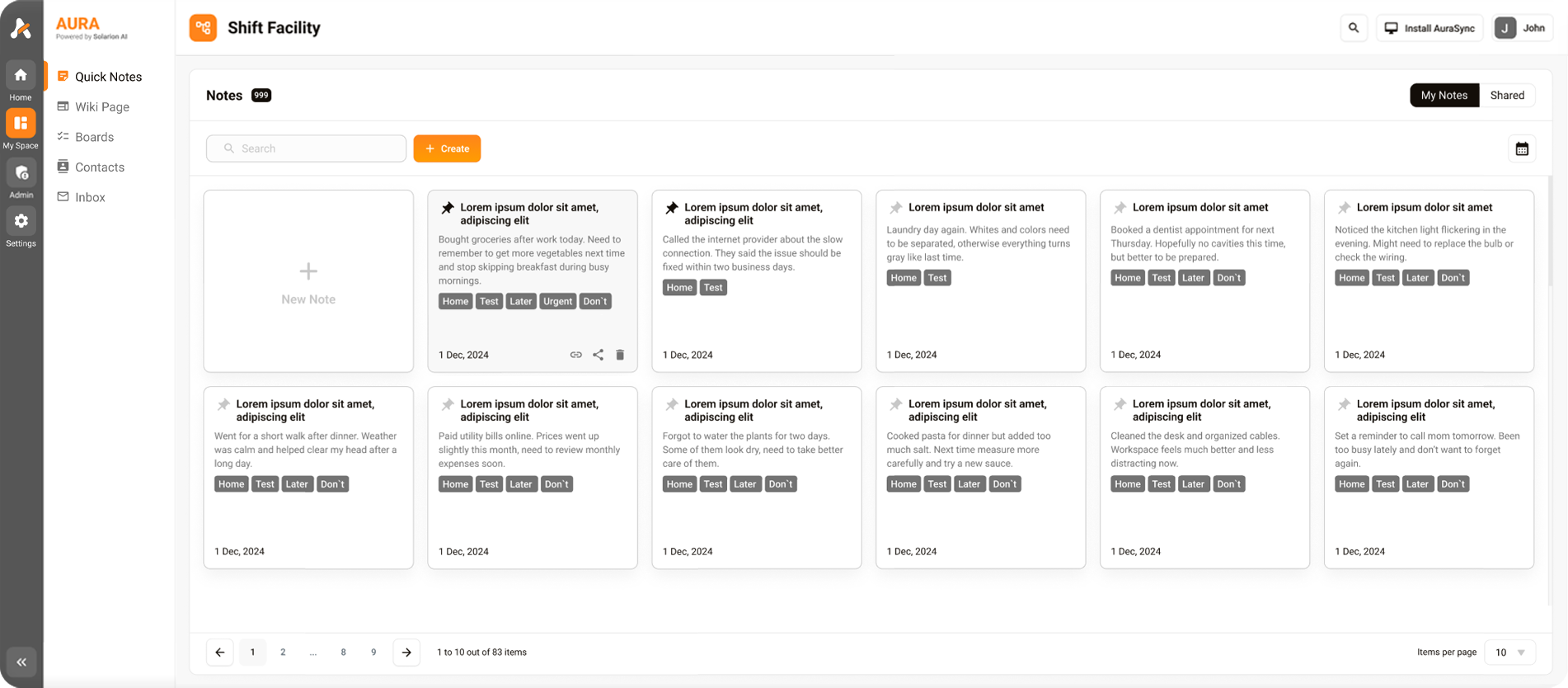Share the grocery note via share icon
Viewport: 1568px width, 688px height.
pyautogui.click(x=598, y=355)
